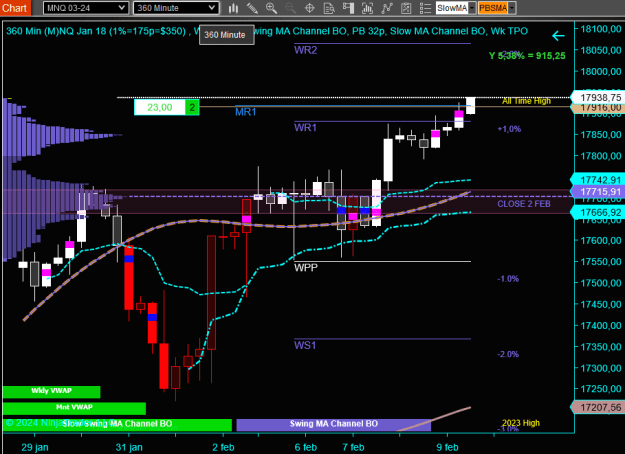Select the cyan 17666,92 price marker
Image resolution: width=625 pixels, height=454 pixels.
tap(599, 212)
